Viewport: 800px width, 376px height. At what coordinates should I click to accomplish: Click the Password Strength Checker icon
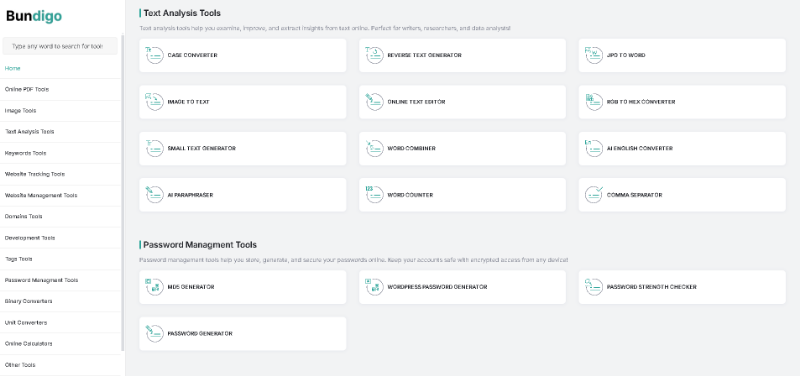tap(594, 287)
